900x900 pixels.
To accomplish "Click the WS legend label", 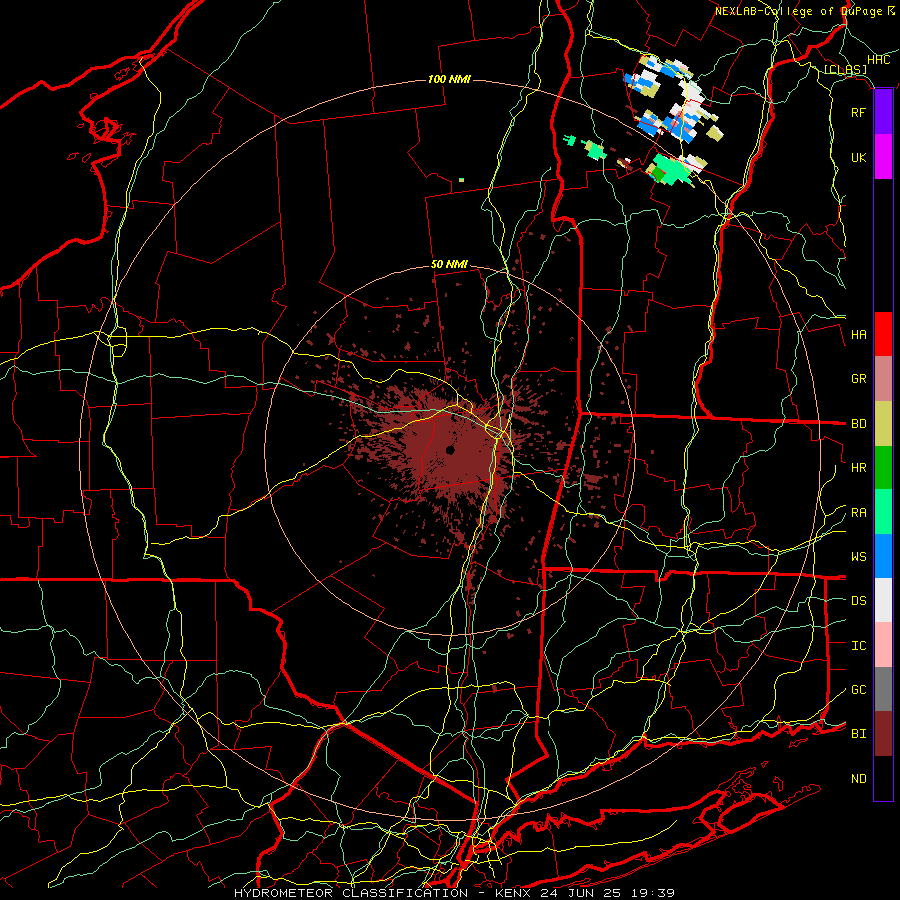I will pyautogui.click(x=858, y=557).
